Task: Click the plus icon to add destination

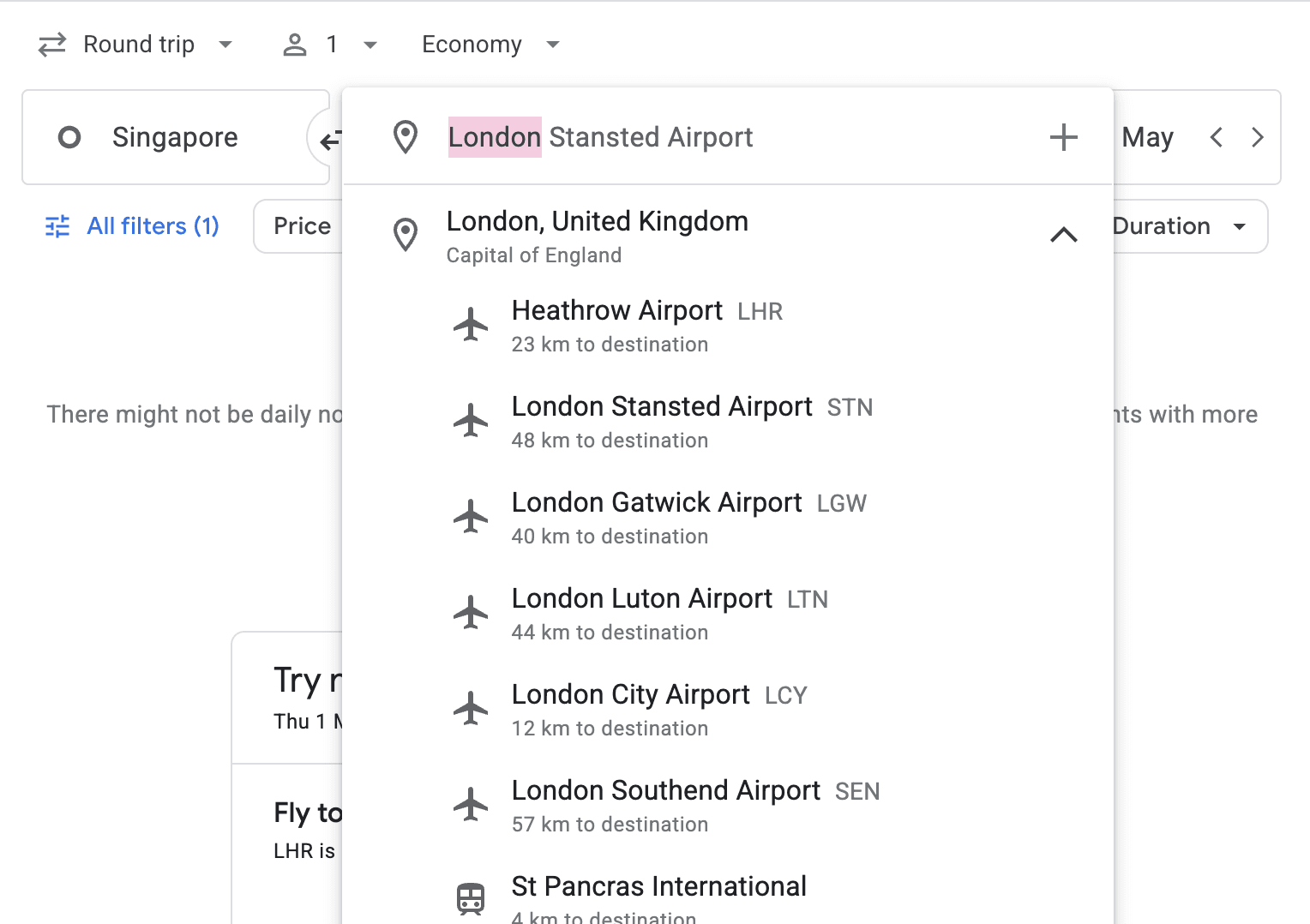Action: [x=1063, y=137]
